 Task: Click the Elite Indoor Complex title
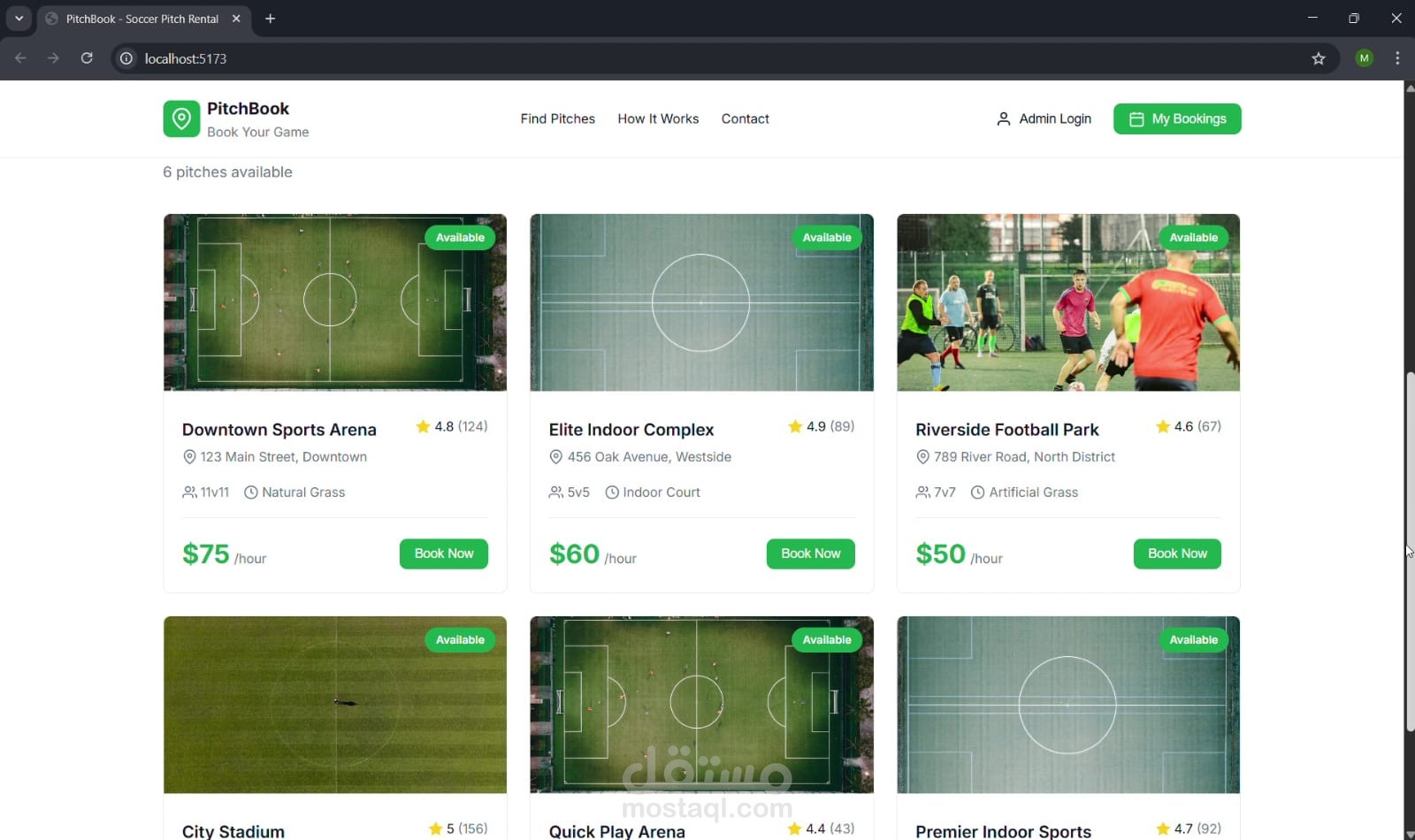pyautogui.click(x=631, y=430)
